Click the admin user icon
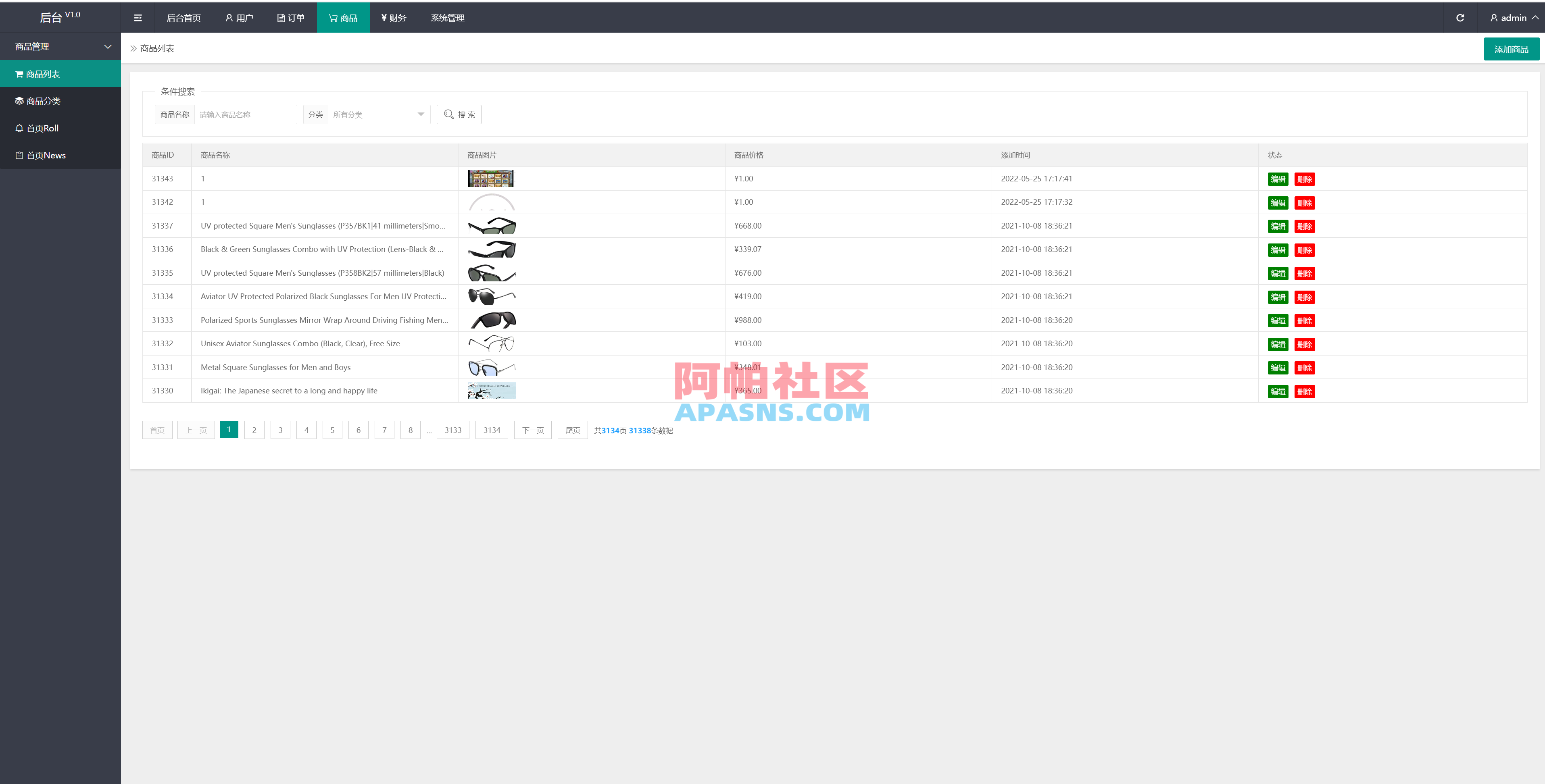This screenshot has width=1545, height=784. tap(1493, 17)
